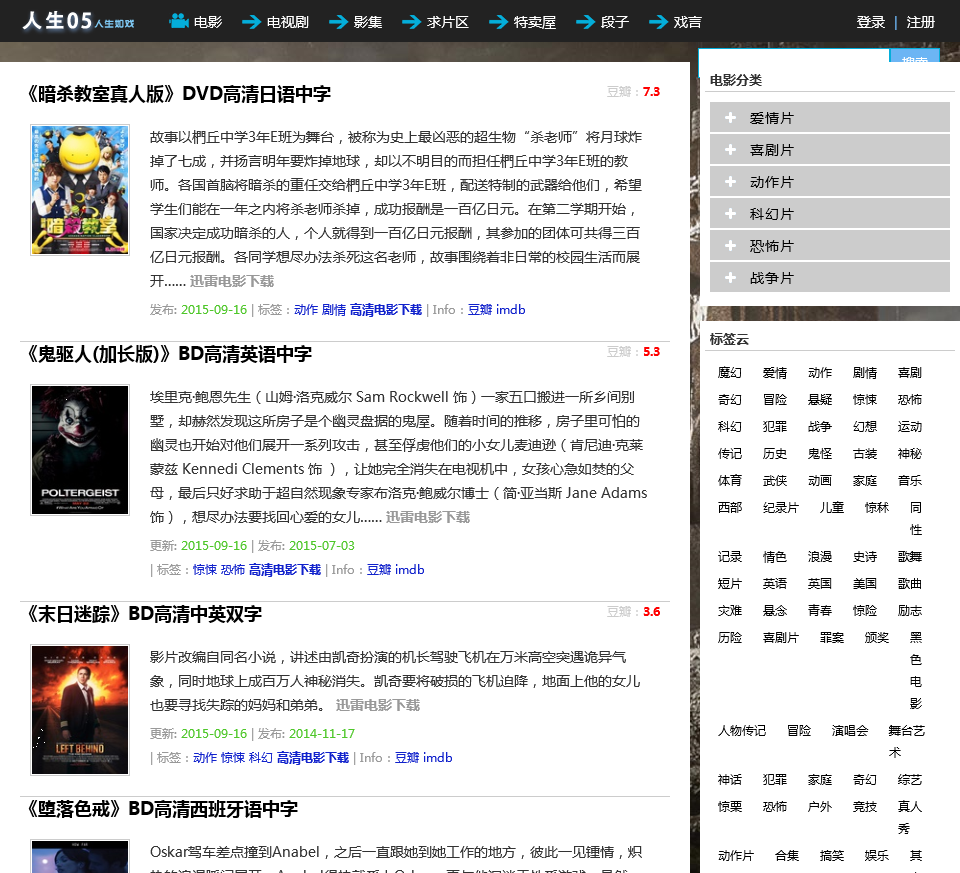Open 《暗杀教室真人版》 movie title
Screen dimensions: 960x873
pyautogui.click(x=178, y=94)
